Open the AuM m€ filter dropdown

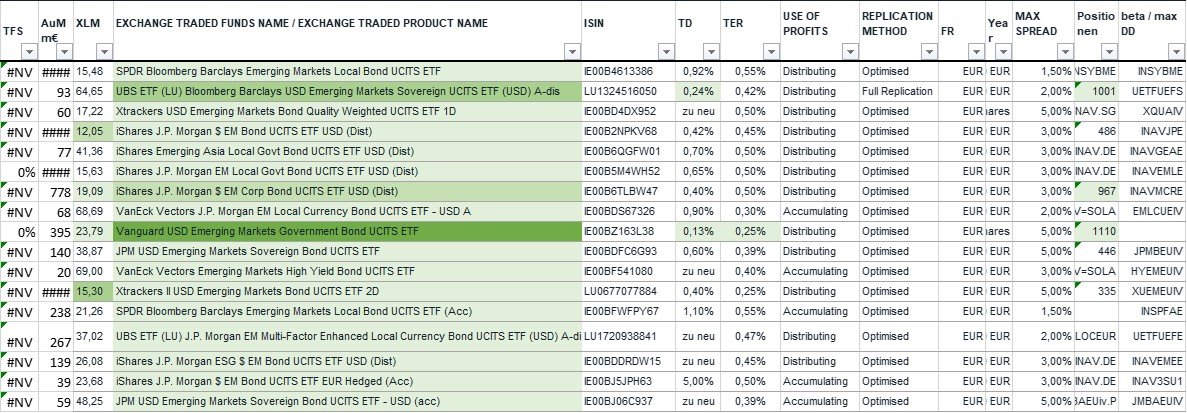point(63,52)
